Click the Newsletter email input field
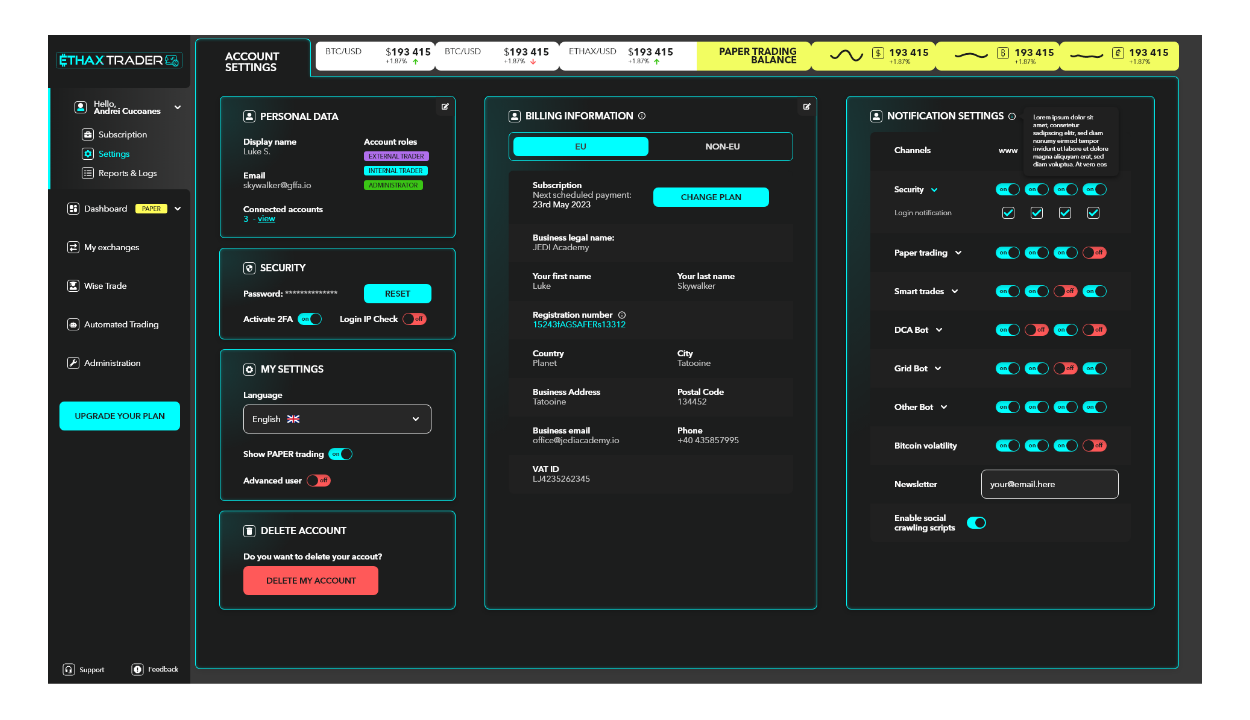Image resolution: width=1250 pixels, height=720 pixels. 1049,484
